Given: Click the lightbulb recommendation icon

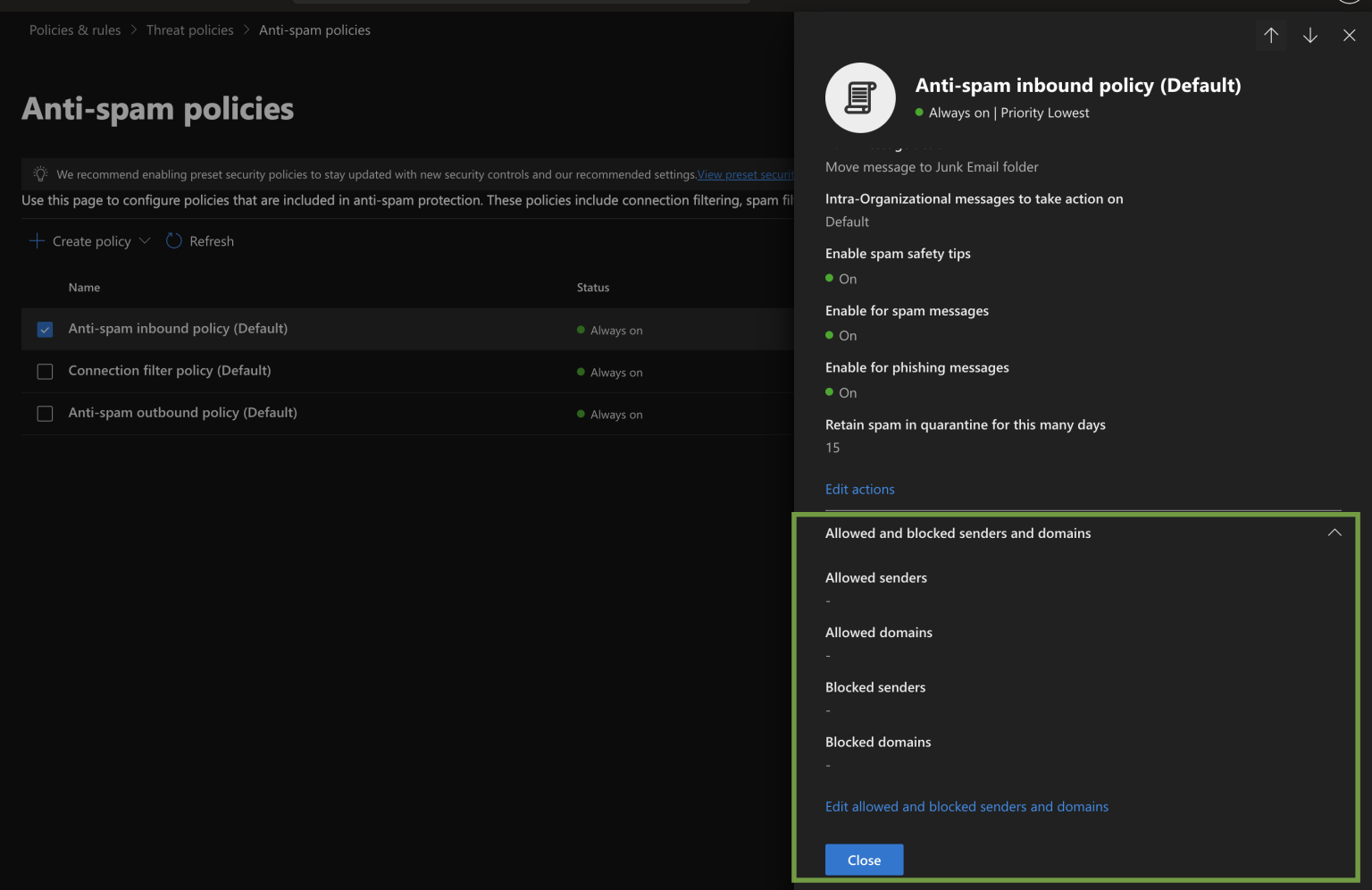Looking at the screenshot, I should [x=39, y=173].
